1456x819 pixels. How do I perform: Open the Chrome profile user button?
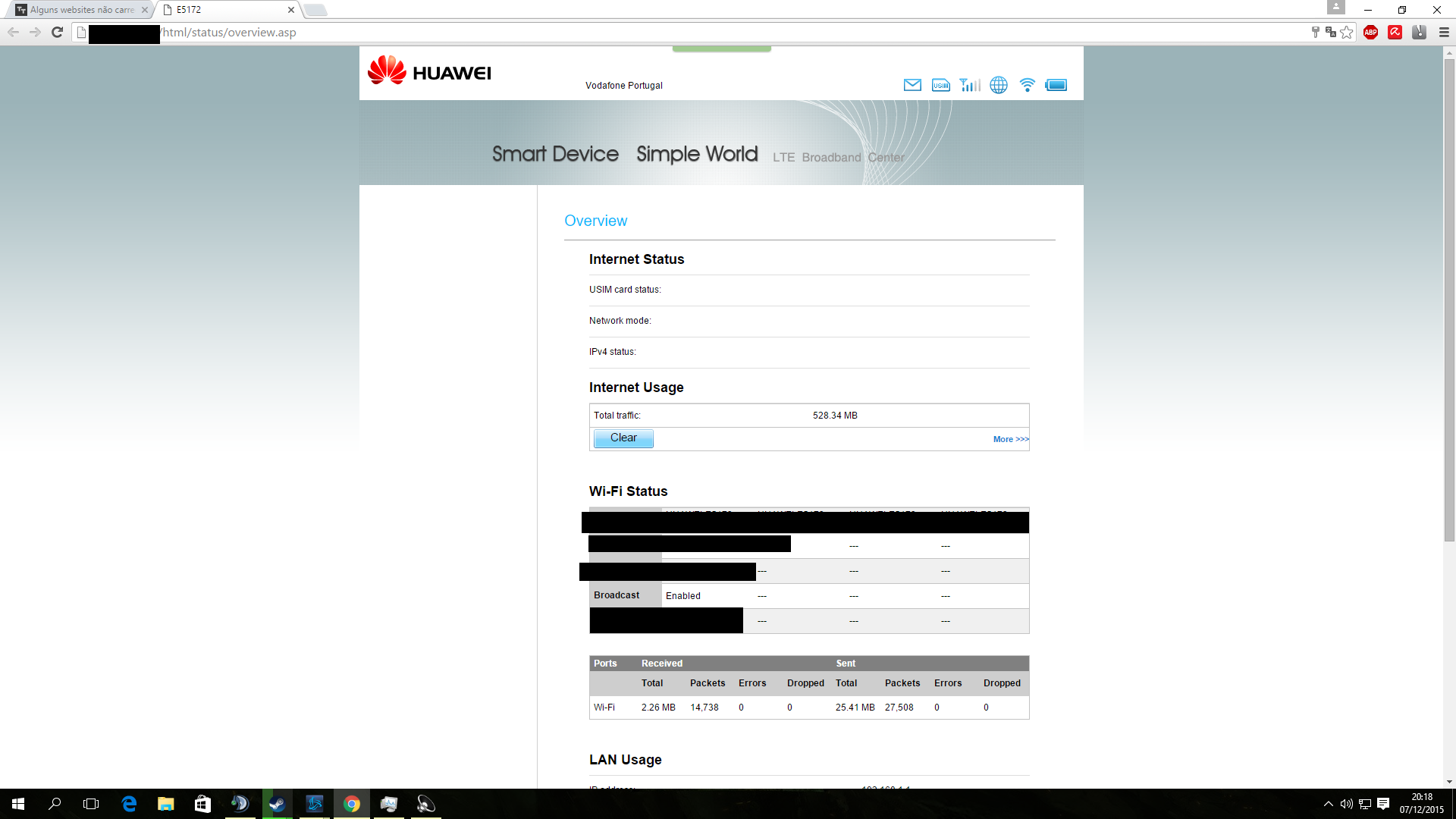click(1335, 8)
